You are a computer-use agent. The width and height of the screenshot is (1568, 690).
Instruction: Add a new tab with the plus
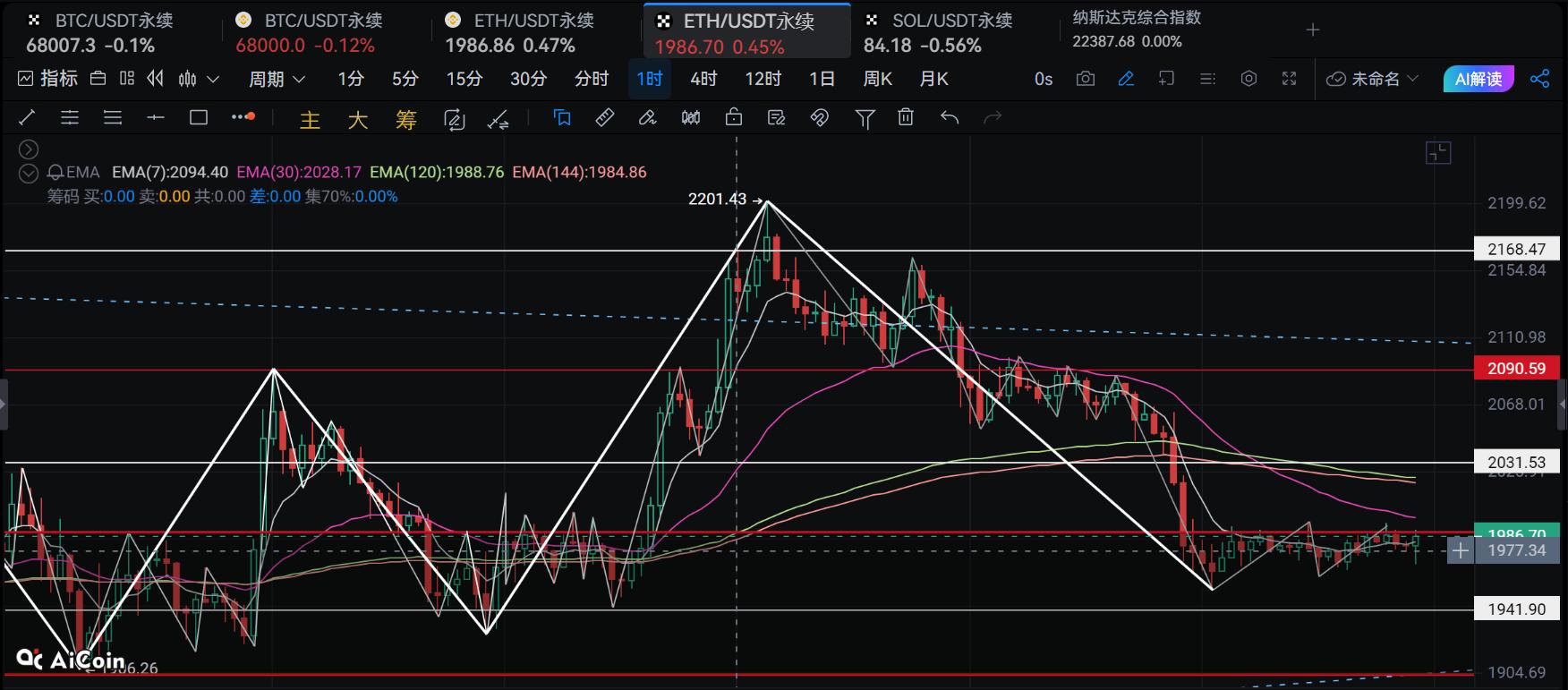click(1312, 30)
